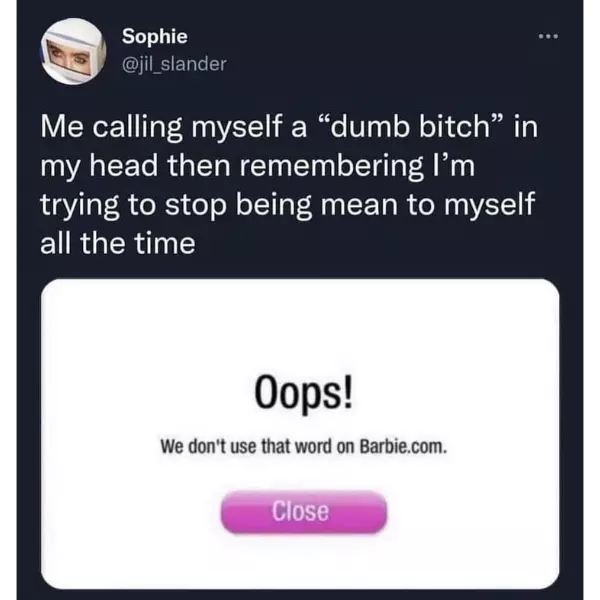
Task: Select the word "head" in the tweet
Action: 124,165
